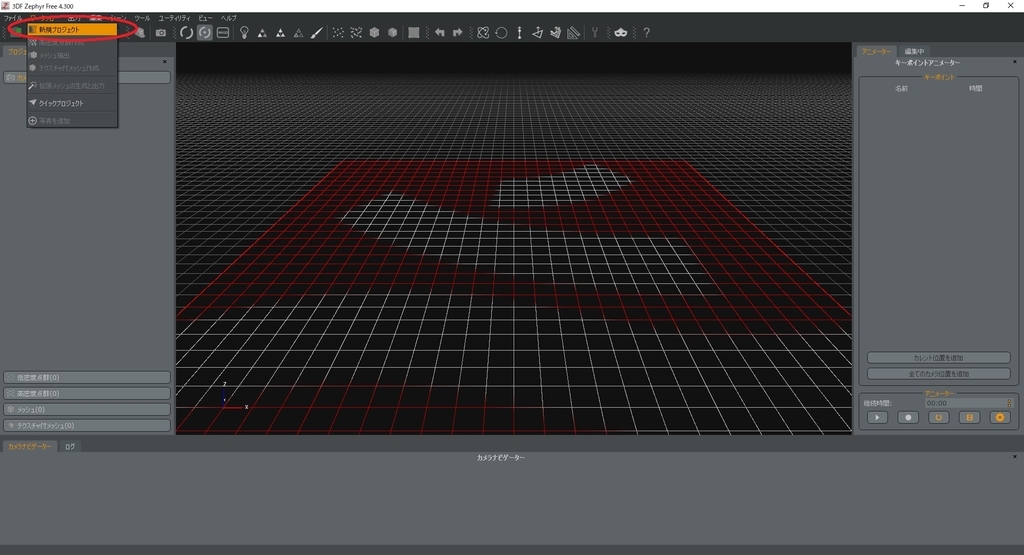Screen dimensions: 1024x555
Task: Click the vertical up-down arrow scale icon
Action: pyautogui.click(x=520, y=33)
